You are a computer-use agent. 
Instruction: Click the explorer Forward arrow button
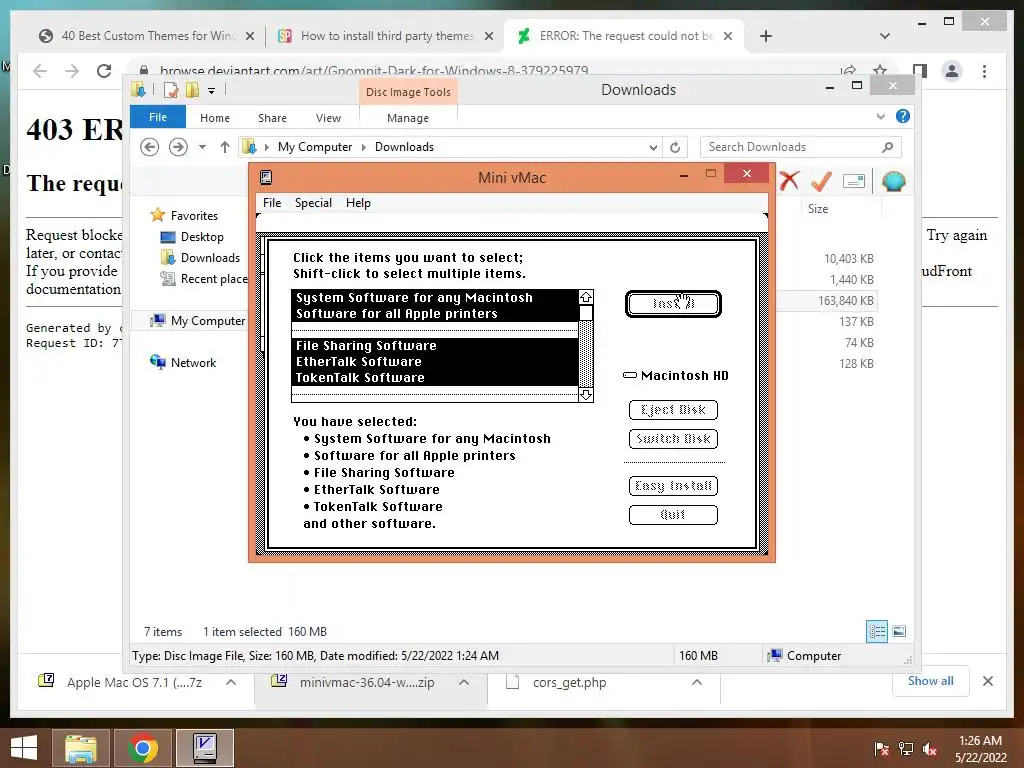click(x=178, y=147)
